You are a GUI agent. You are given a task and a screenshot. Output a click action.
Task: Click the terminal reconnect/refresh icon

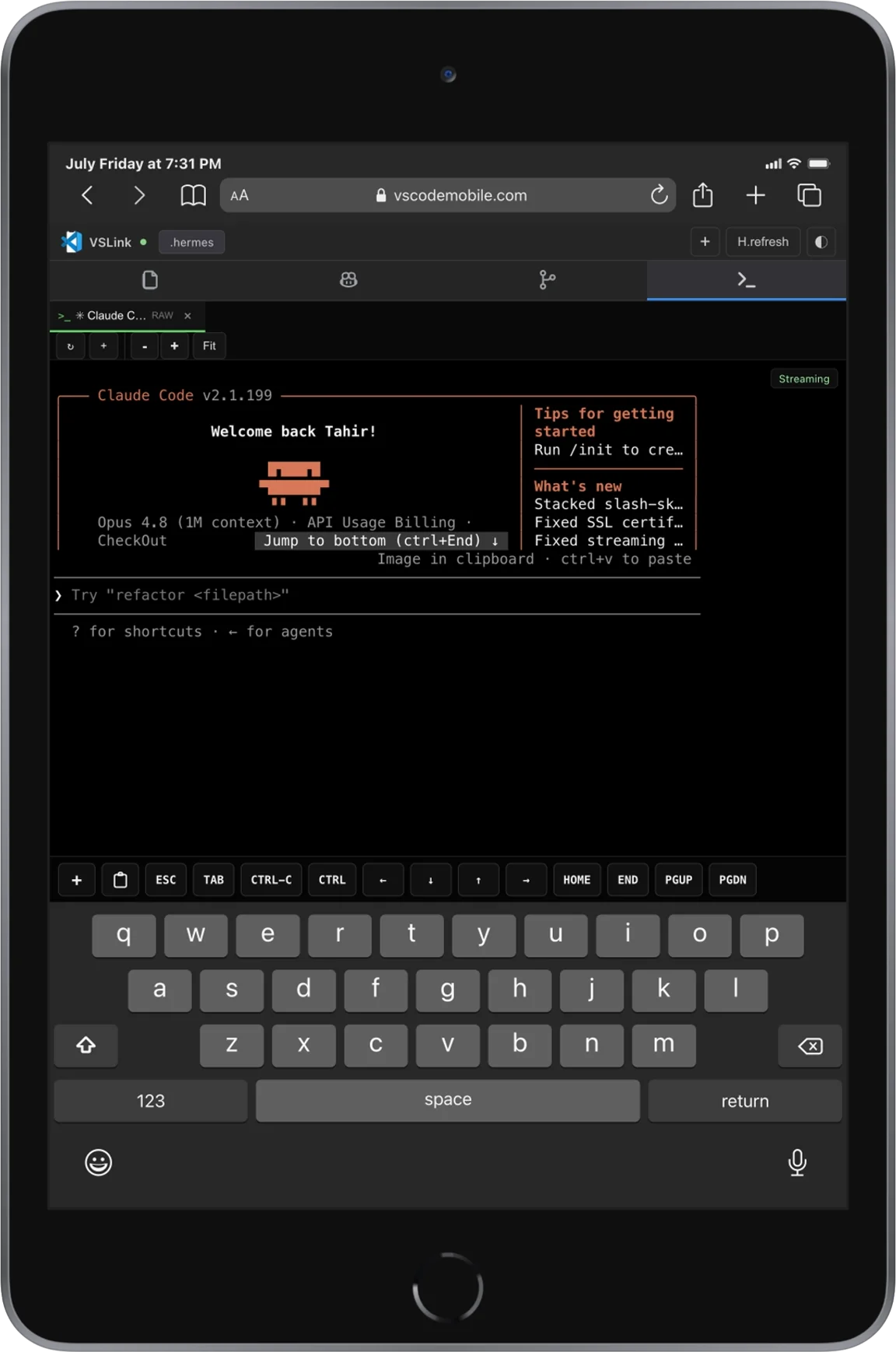(71, 346)
